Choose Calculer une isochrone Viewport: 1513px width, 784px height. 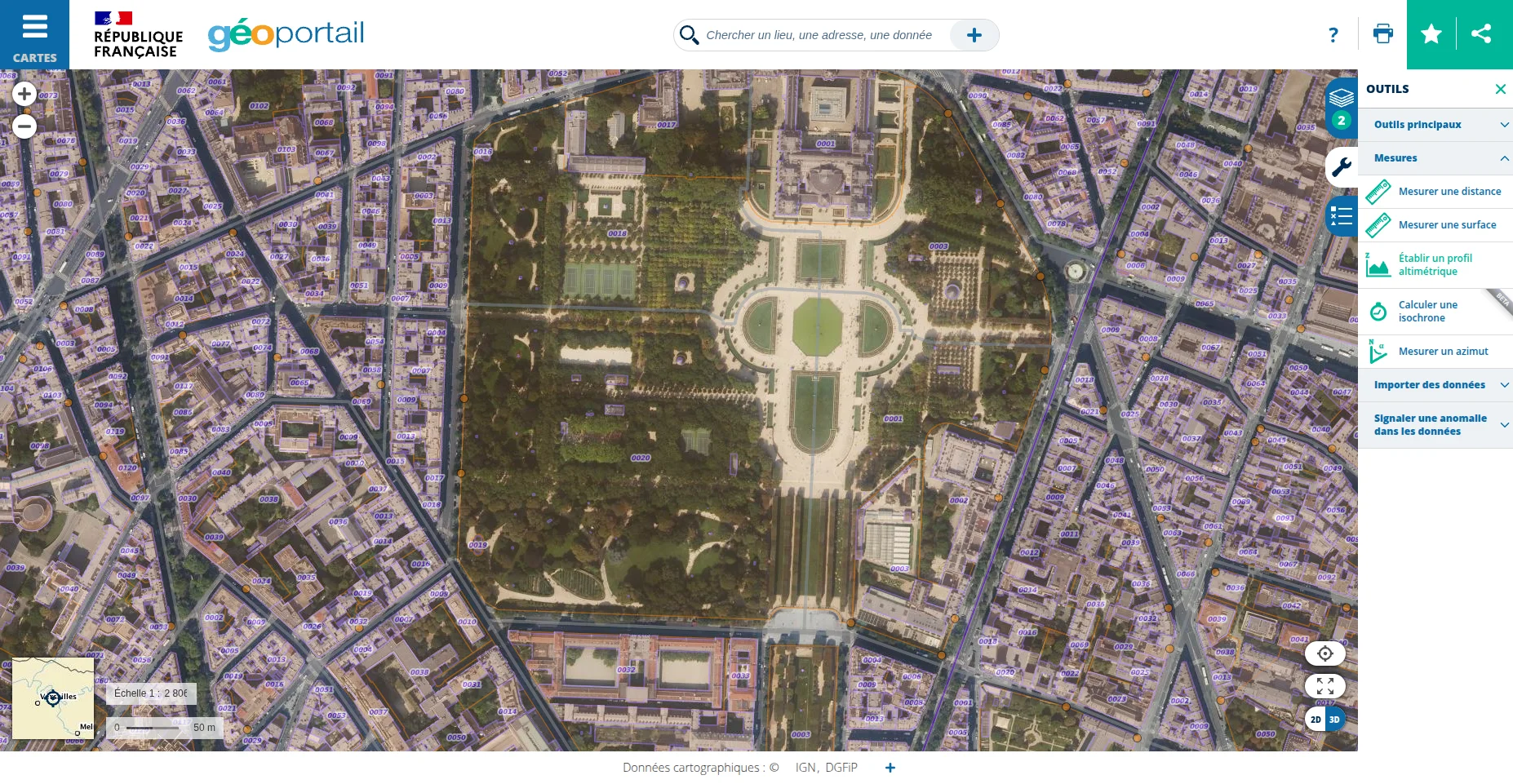tap(1427, 312)
